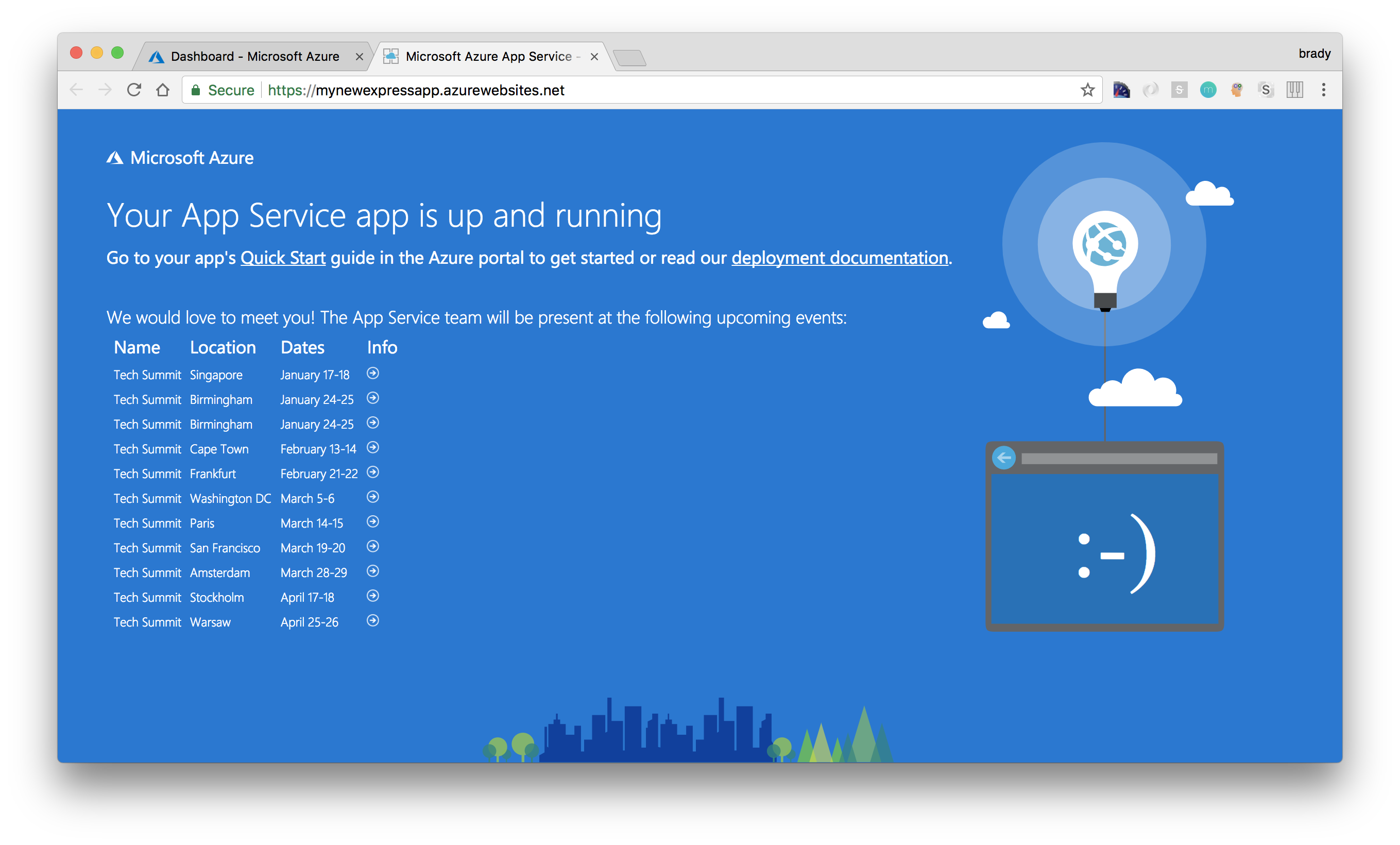
Task: Bookmark this page with the star
Action: point(1087,90)
